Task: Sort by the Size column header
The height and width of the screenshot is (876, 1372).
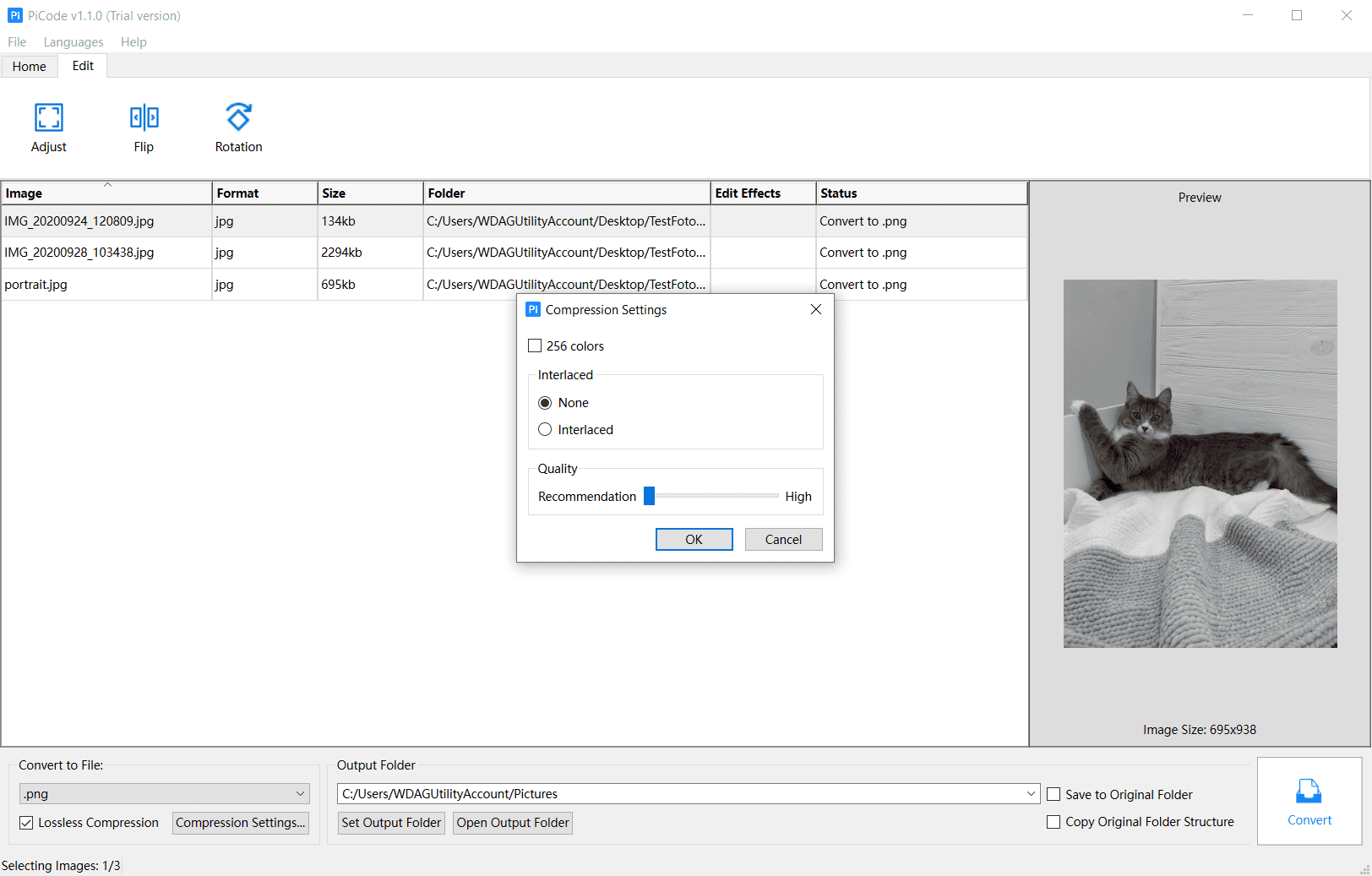Action: tap(370, 193)
